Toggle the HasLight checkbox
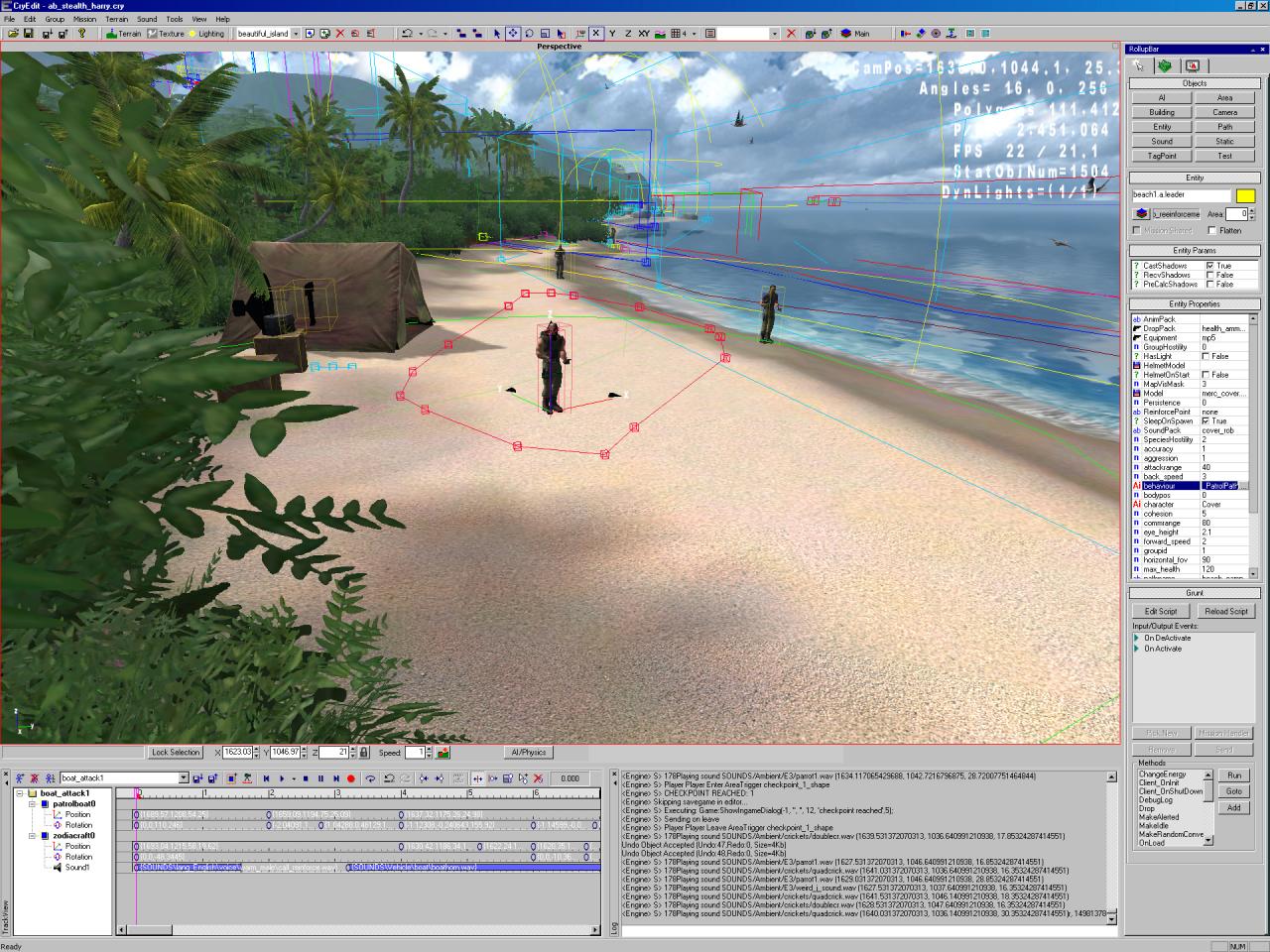 [1206, 356]
